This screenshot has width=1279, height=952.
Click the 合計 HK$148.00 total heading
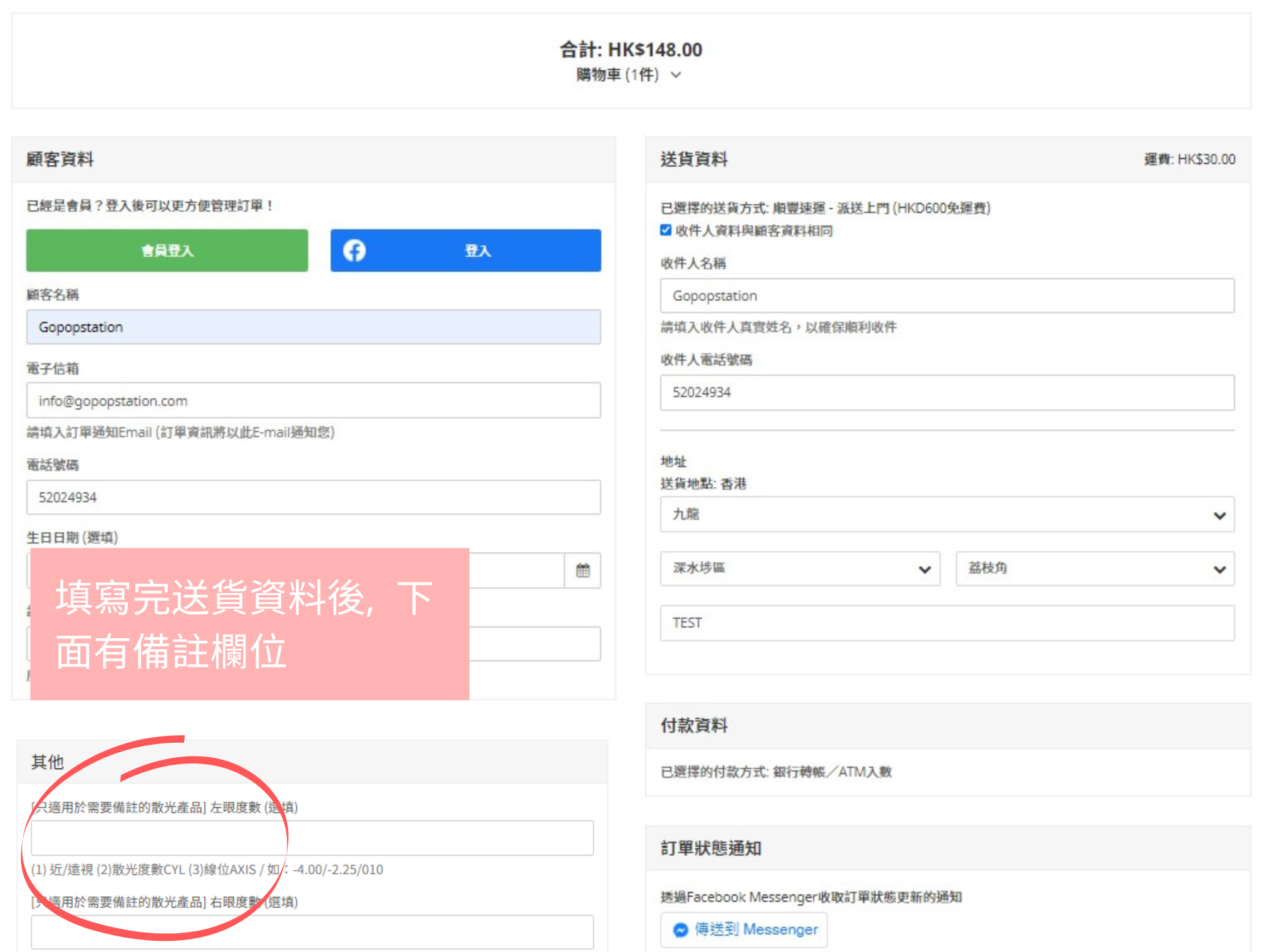click(x=631, y=49)
